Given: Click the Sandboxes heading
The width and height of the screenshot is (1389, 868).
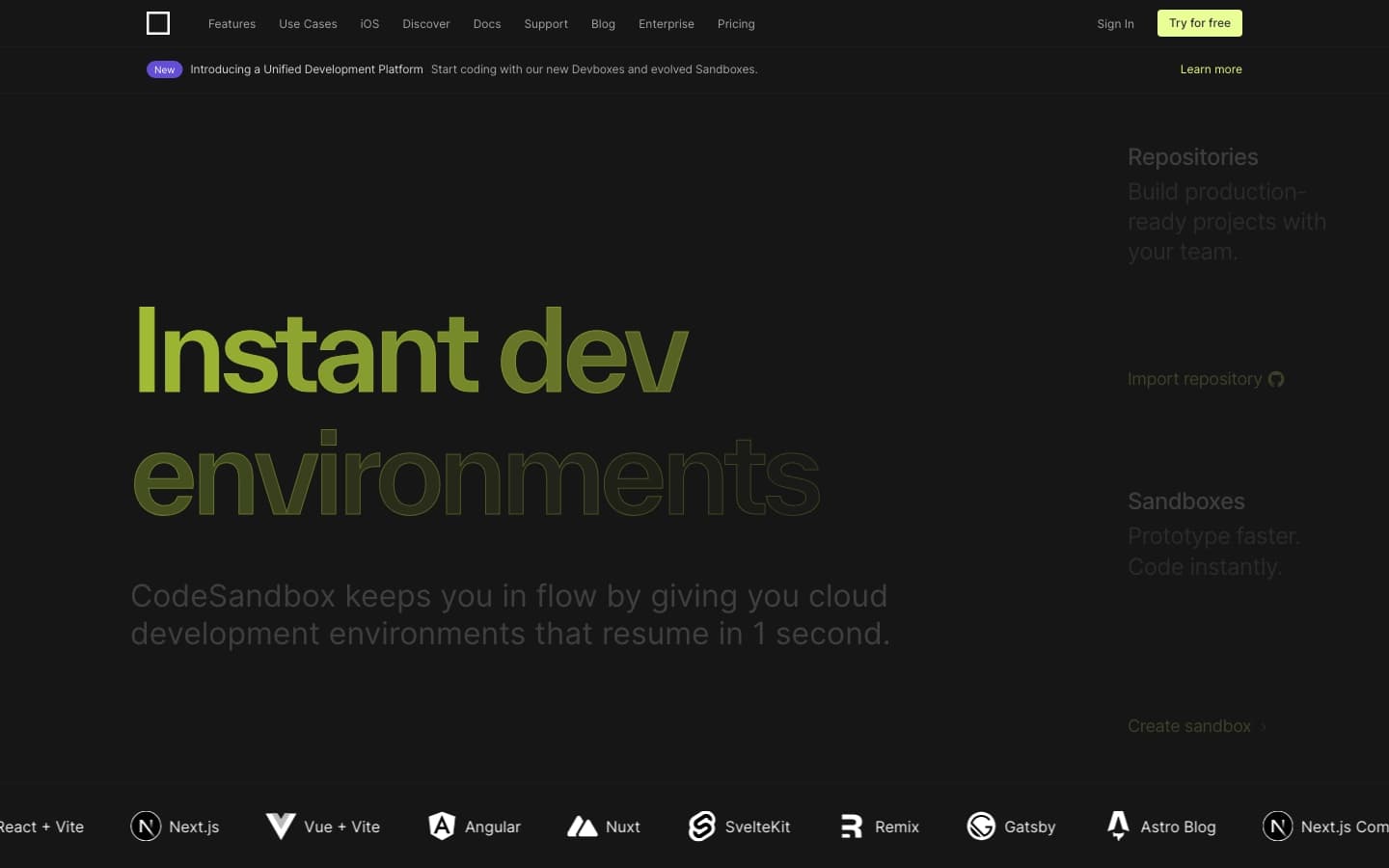Looking at the screenshot, I should pyautogui.click(x=1185, y=502).
